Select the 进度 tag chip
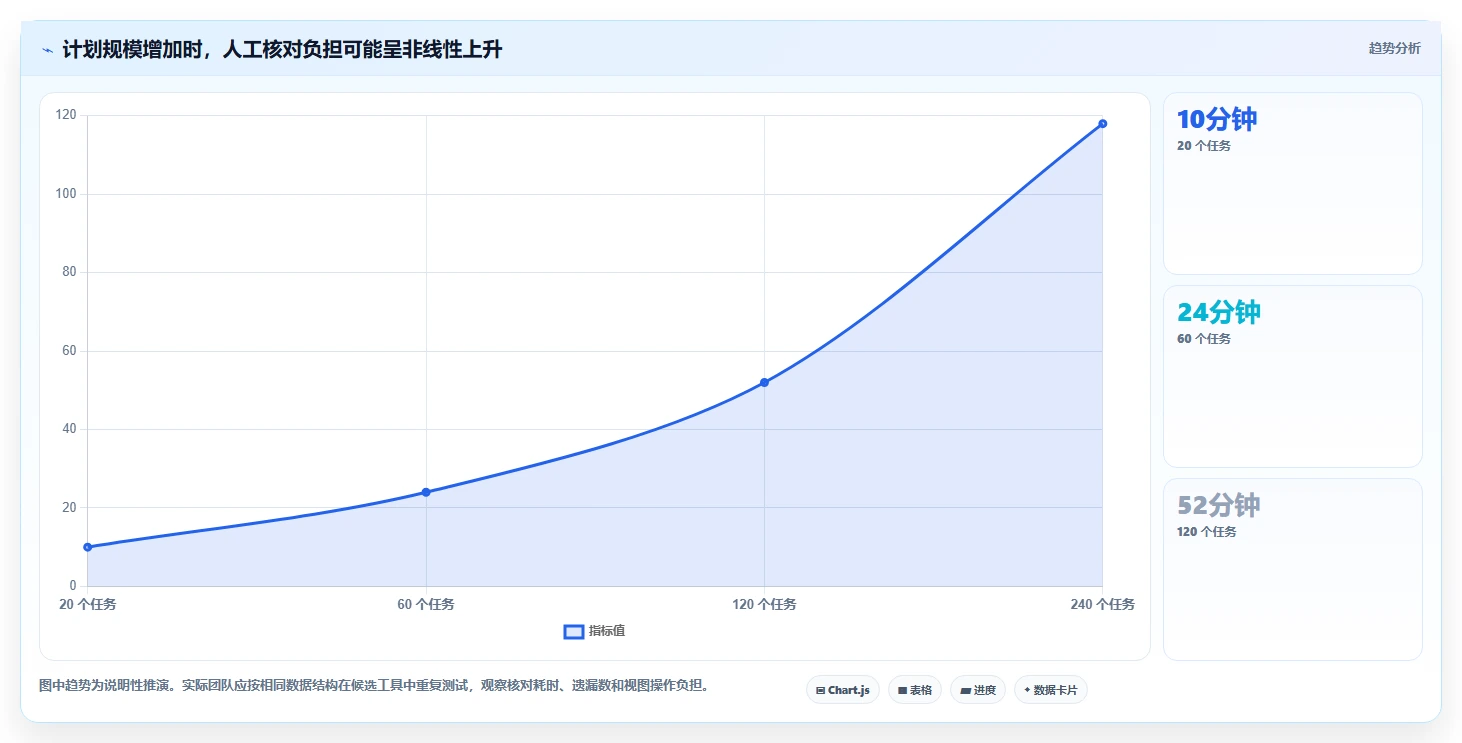Image resolution: width=1462 pixels, height=743 pixels. 978,690
